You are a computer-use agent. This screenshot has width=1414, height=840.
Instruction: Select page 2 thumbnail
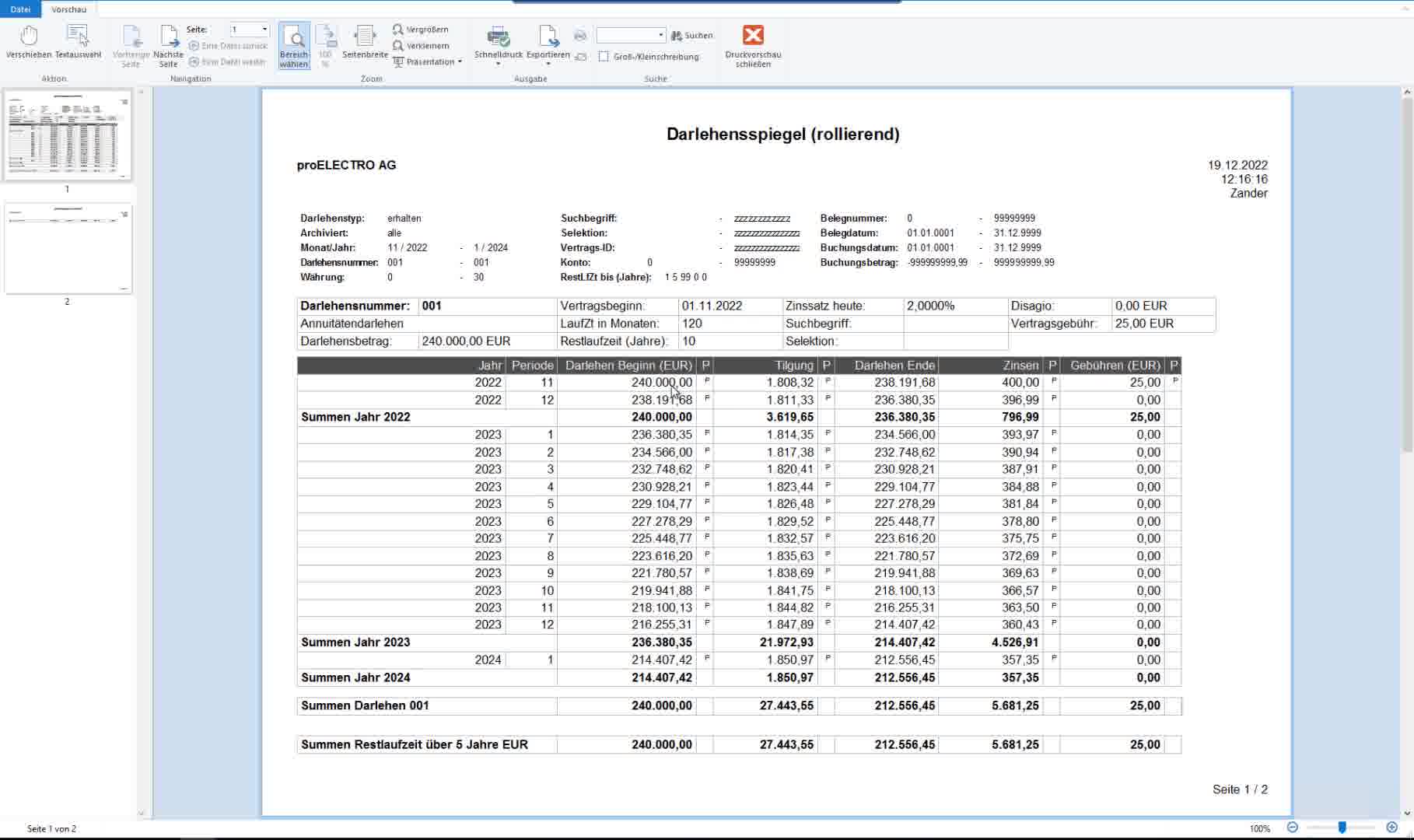[68, 249]
